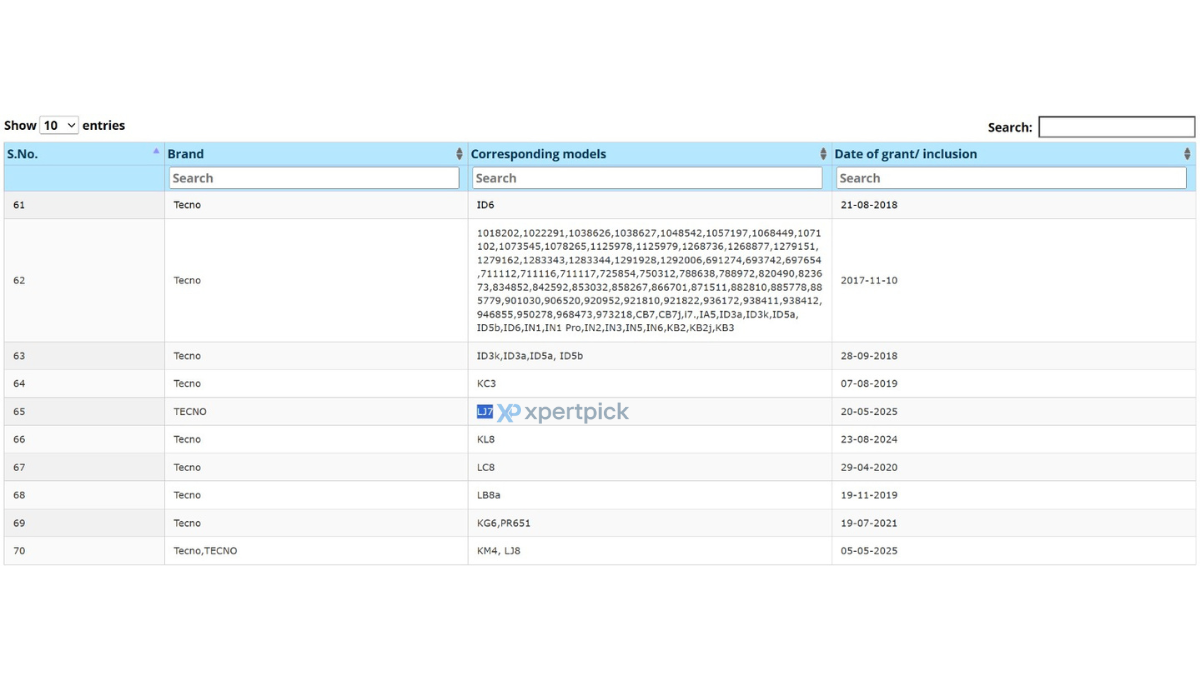Sort by Date of grant/inclusion arrows
The width and height of the screenshot is (1200, 680).
pos(1187,154)
